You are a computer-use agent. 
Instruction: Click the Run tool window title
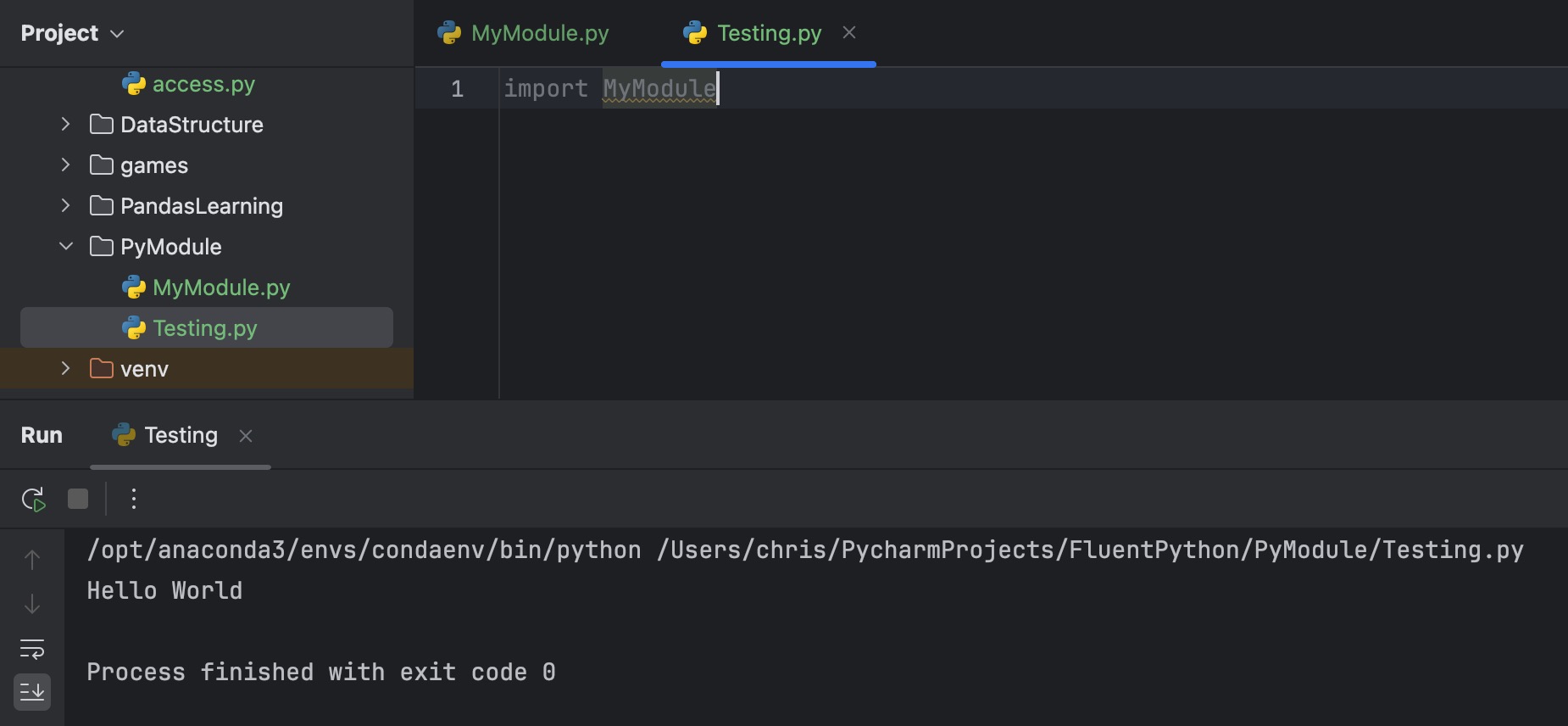(42, 435)
